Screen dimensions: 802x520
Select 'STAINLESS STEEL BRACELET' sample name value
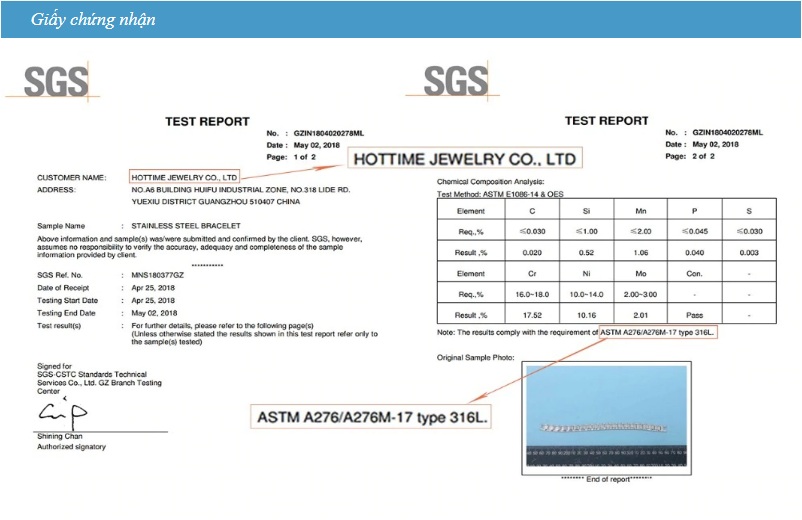[x=186, y=225]
